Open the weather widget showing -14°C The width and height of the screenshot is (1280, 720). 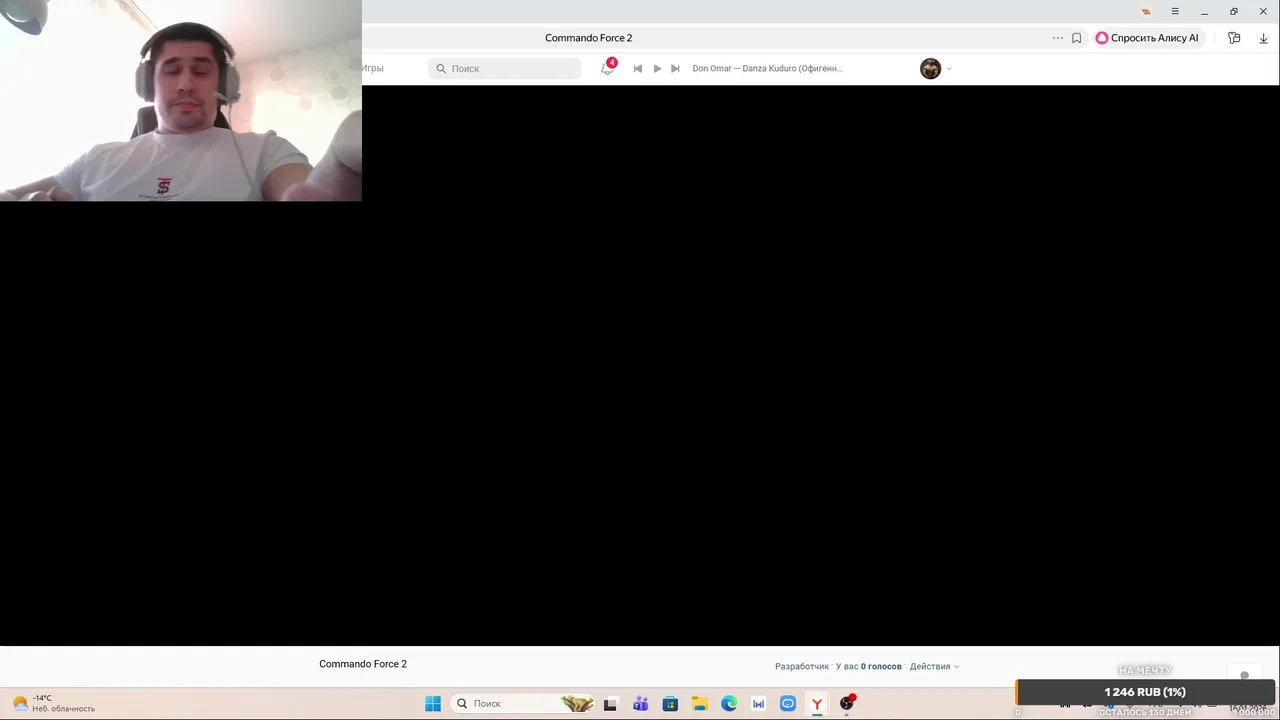tap(54, 703)
